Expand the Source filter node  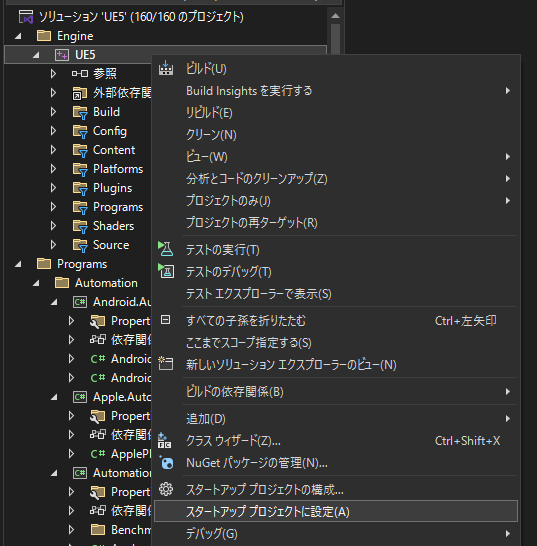click(53, 245)
